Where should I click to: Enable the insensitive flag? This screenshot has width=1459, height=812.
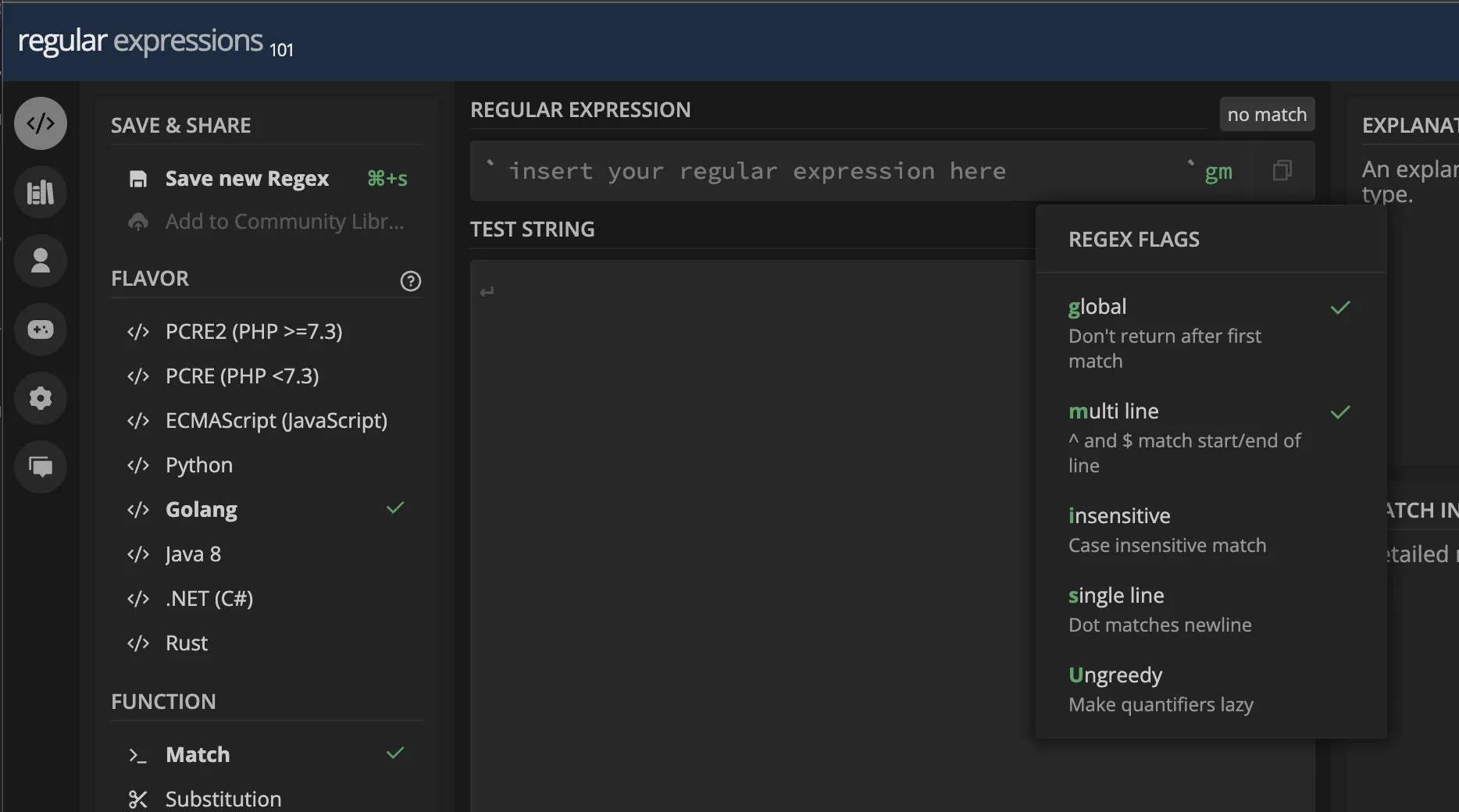[1211, 529]
